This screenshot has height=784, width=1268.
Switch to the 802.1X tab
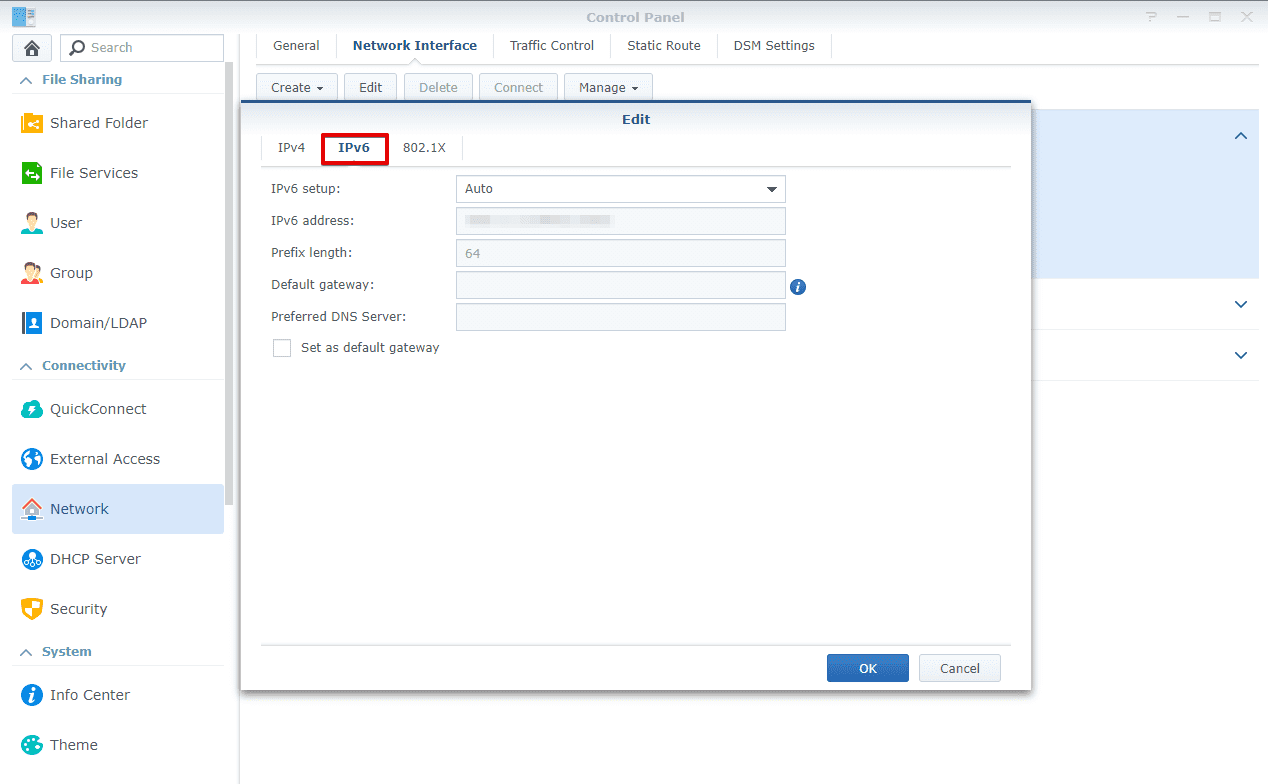tap(424, 147)
